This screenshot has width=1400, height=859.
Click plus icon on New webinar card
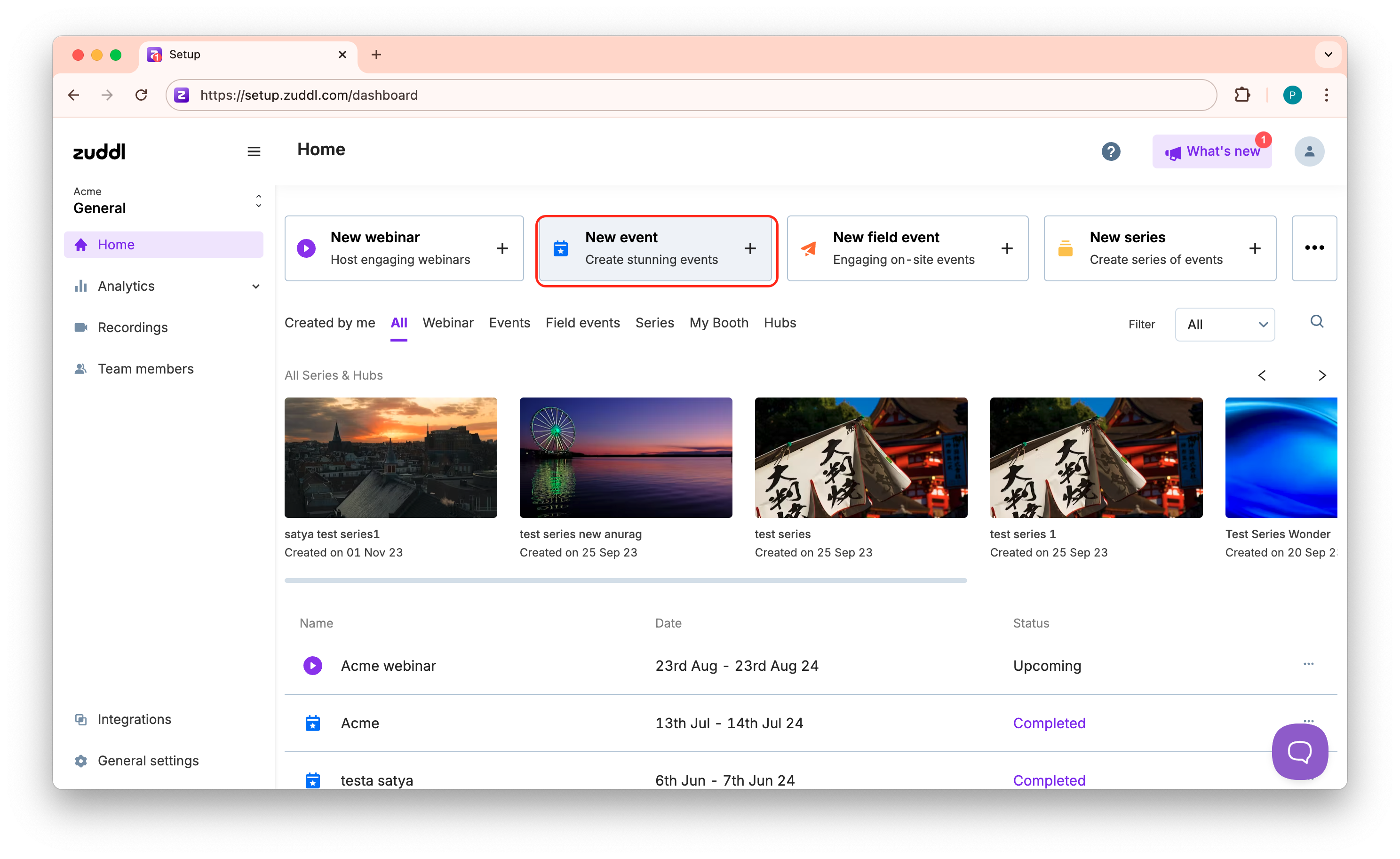click(x=501, y=248)
